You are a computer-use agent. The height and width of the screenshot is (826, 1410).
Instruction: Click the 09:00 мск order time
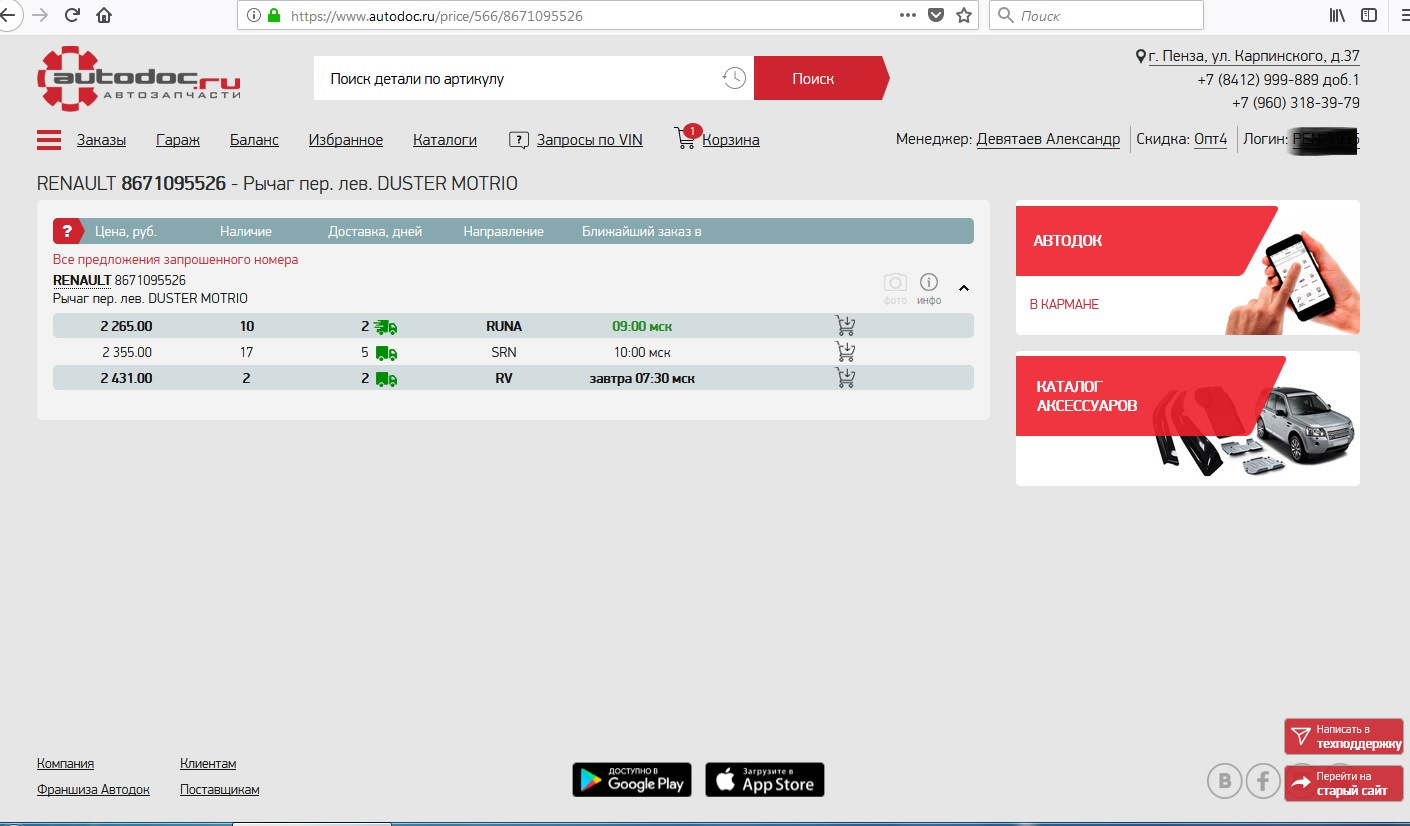[x=642, y=326]
